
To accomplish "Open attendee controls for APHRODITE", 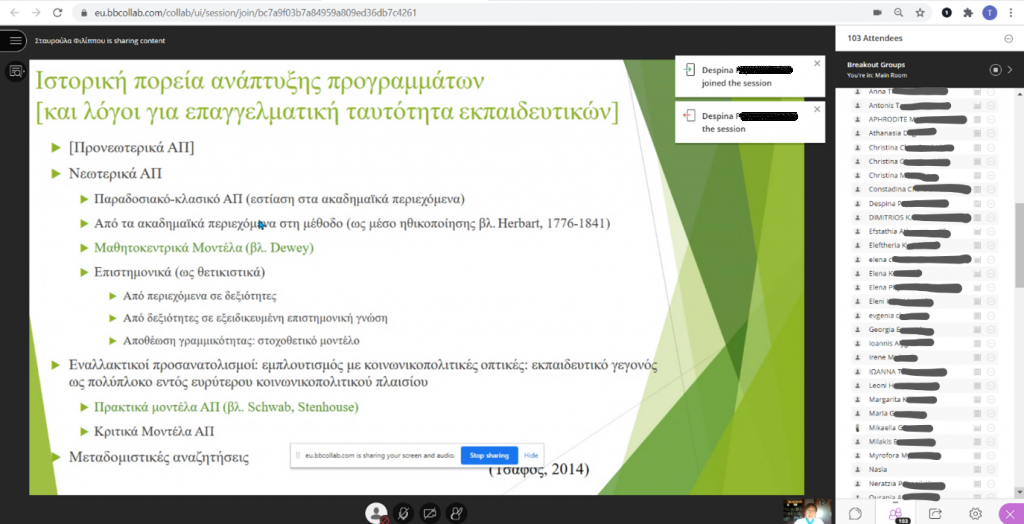I will coord(991,120).
